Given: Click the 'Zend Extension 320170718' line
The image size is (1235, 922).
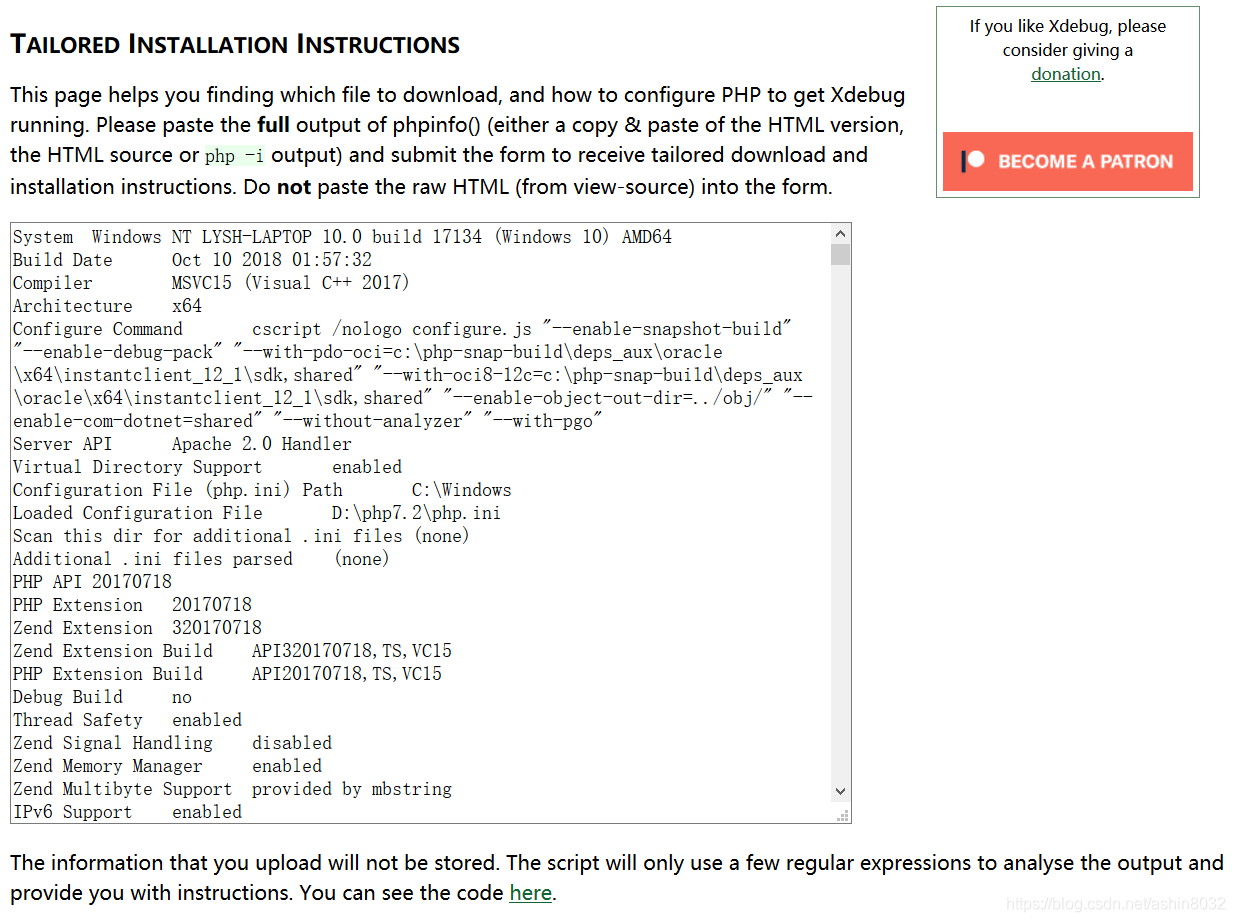Looking at the screenshot, I should (137, 628).
